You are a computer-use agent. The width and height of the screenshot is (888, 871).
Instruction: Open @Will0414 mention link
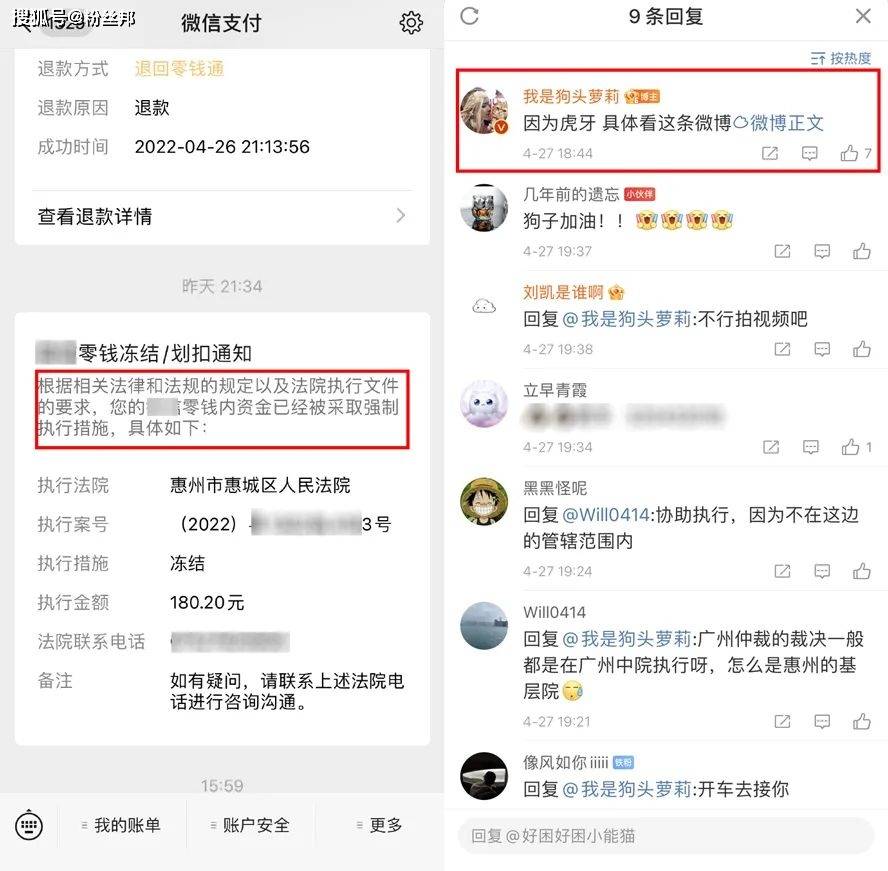[605, 515]
